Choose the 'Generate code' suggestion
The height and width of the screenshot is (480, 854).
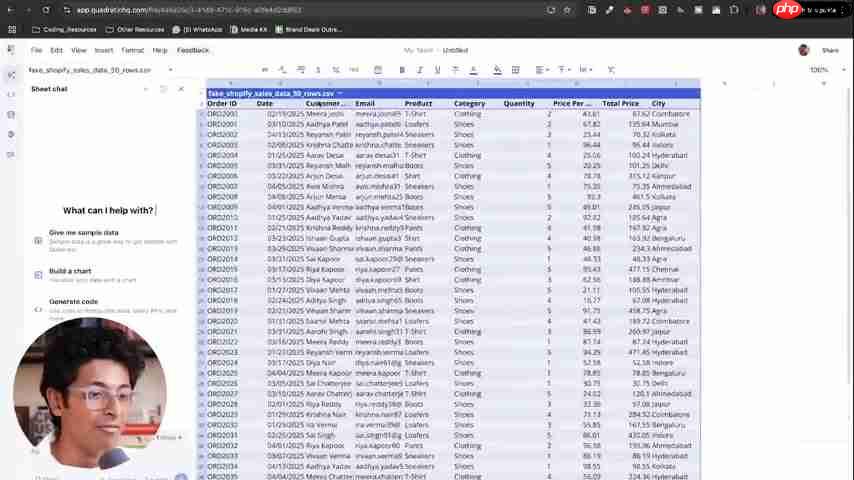(x=107, y=309)
